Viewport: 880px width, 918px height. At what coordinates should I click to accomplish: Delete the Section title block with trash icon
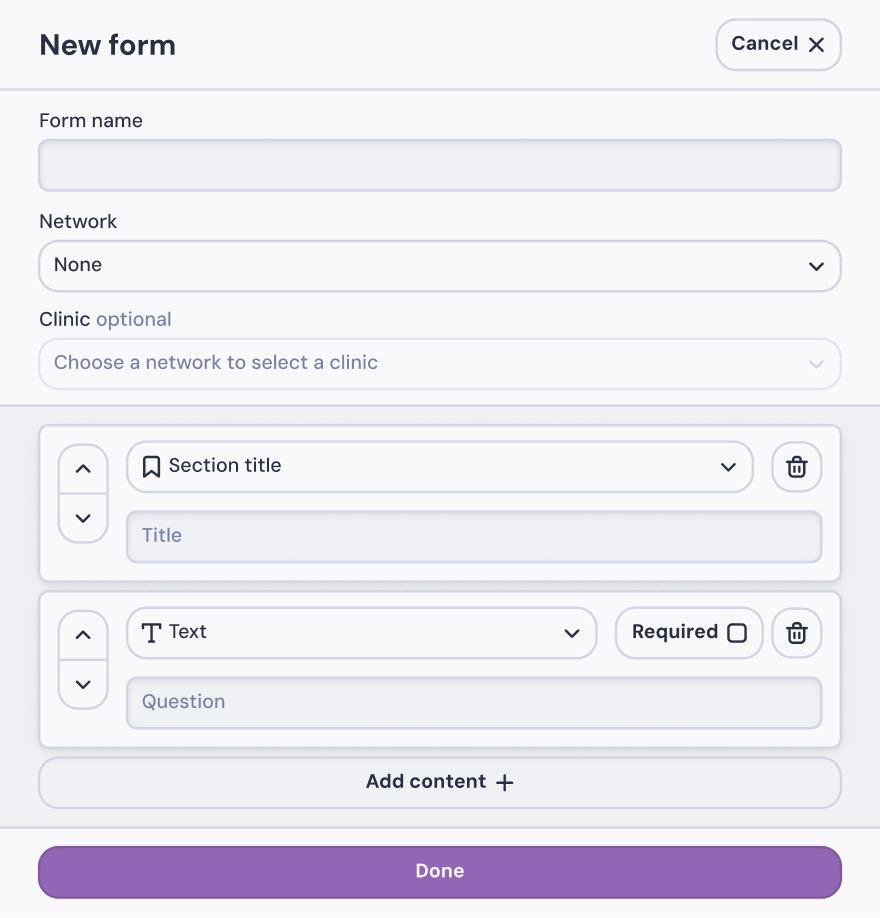(796, 467)
